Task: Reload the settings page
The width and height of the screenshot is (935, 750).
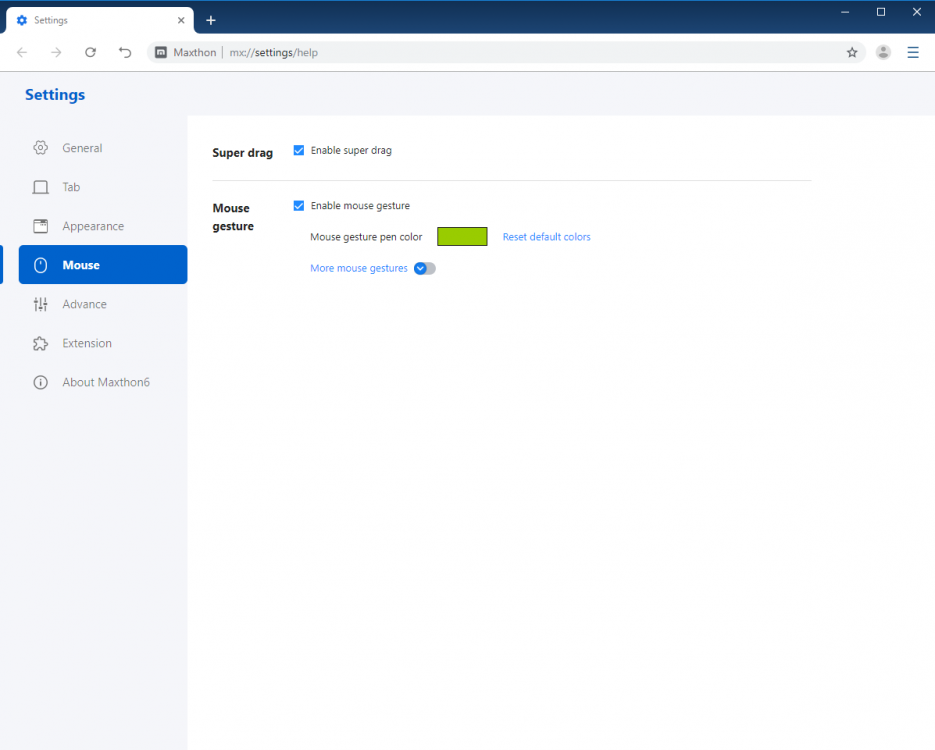Action: point(90,52)
